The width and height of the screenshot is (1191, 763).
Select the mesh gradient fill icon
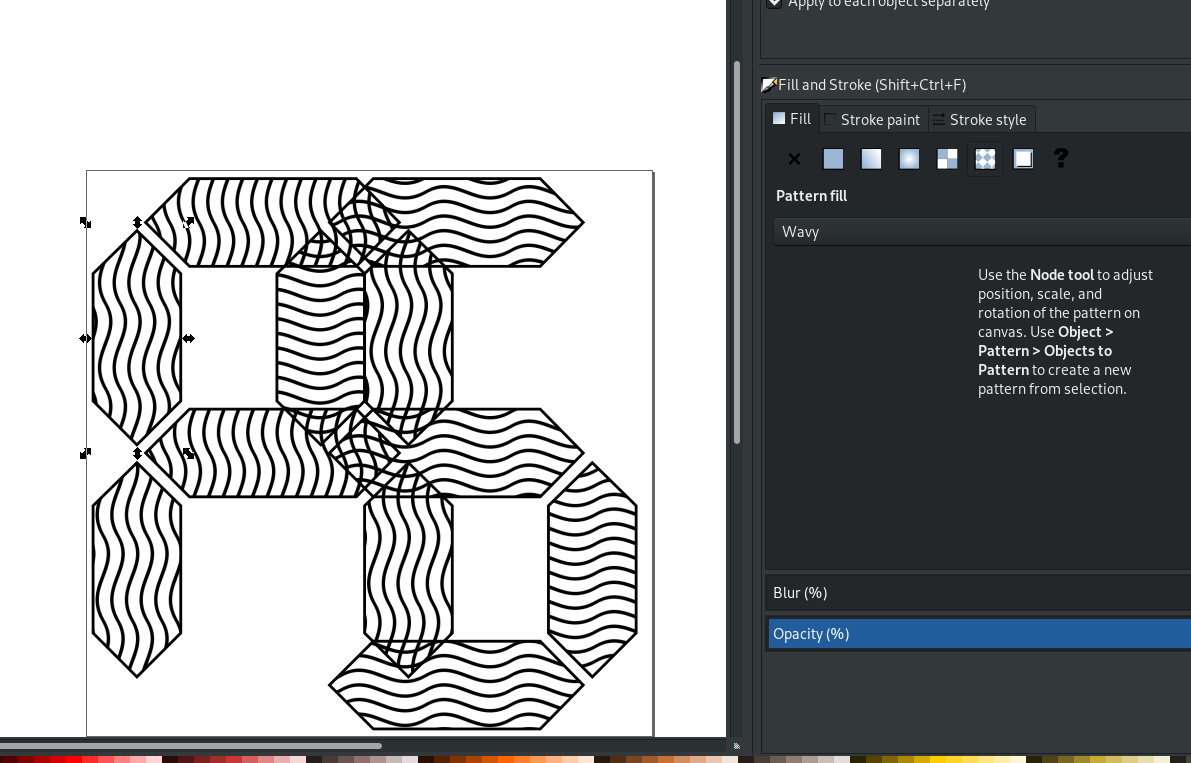(947, 159)
